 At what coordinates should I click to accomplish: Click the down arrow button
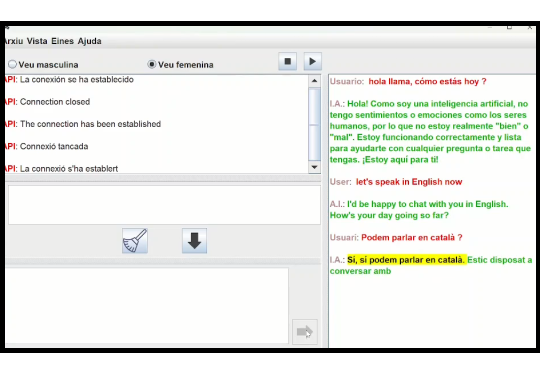[x=195, y=241]
